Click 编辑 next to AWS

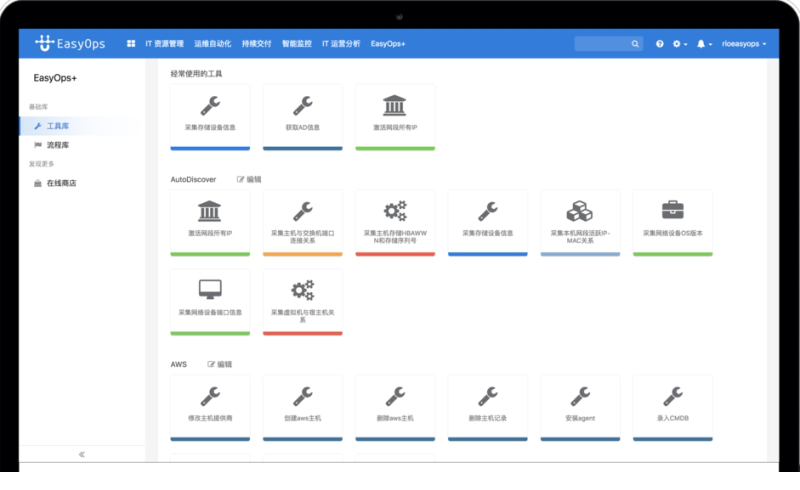[219, 364]
